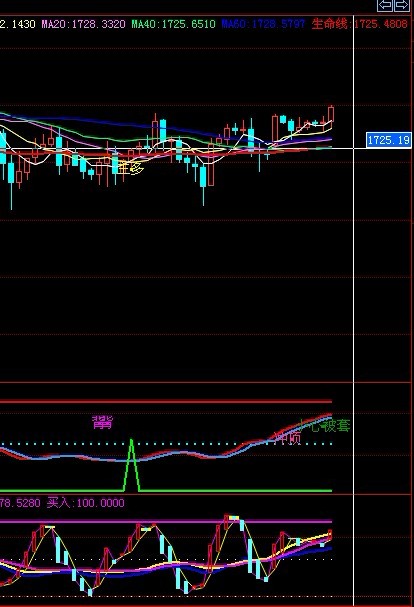
Task: Click the yellow 主多 marker on chart
Action: point(131,168)
